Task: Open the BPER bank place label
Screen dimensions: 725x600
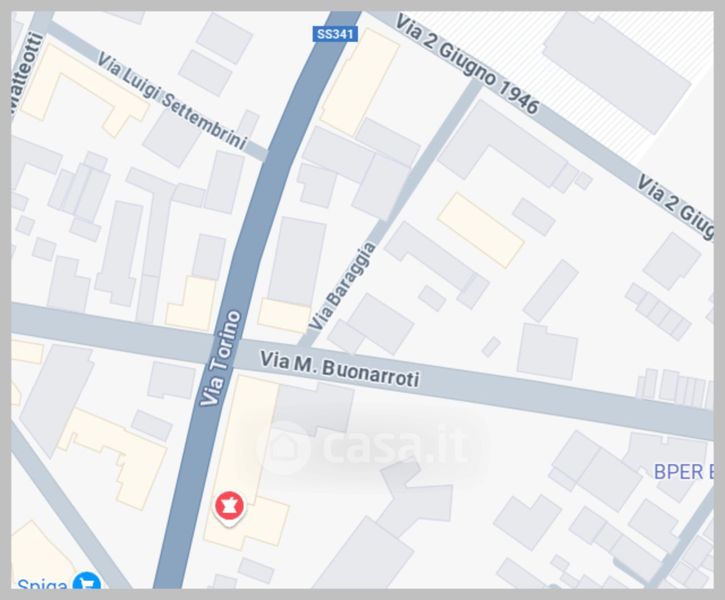Action: [683, 472]
